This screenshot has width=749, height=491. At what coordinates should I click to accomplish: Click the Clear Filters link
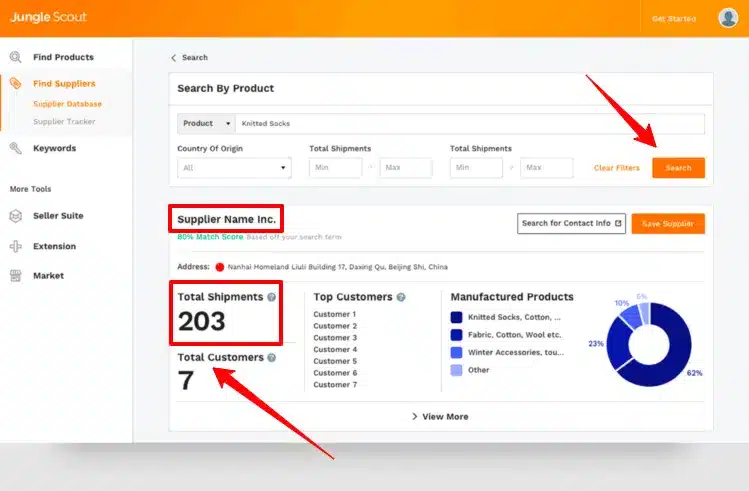click(x=616, y=168)
